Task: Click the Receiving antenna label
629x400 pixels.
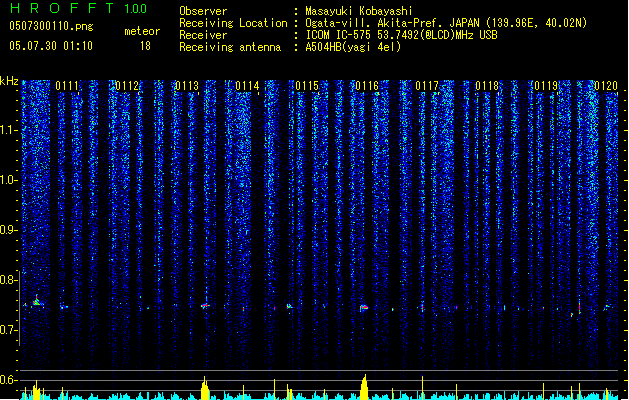Action: 230,47
